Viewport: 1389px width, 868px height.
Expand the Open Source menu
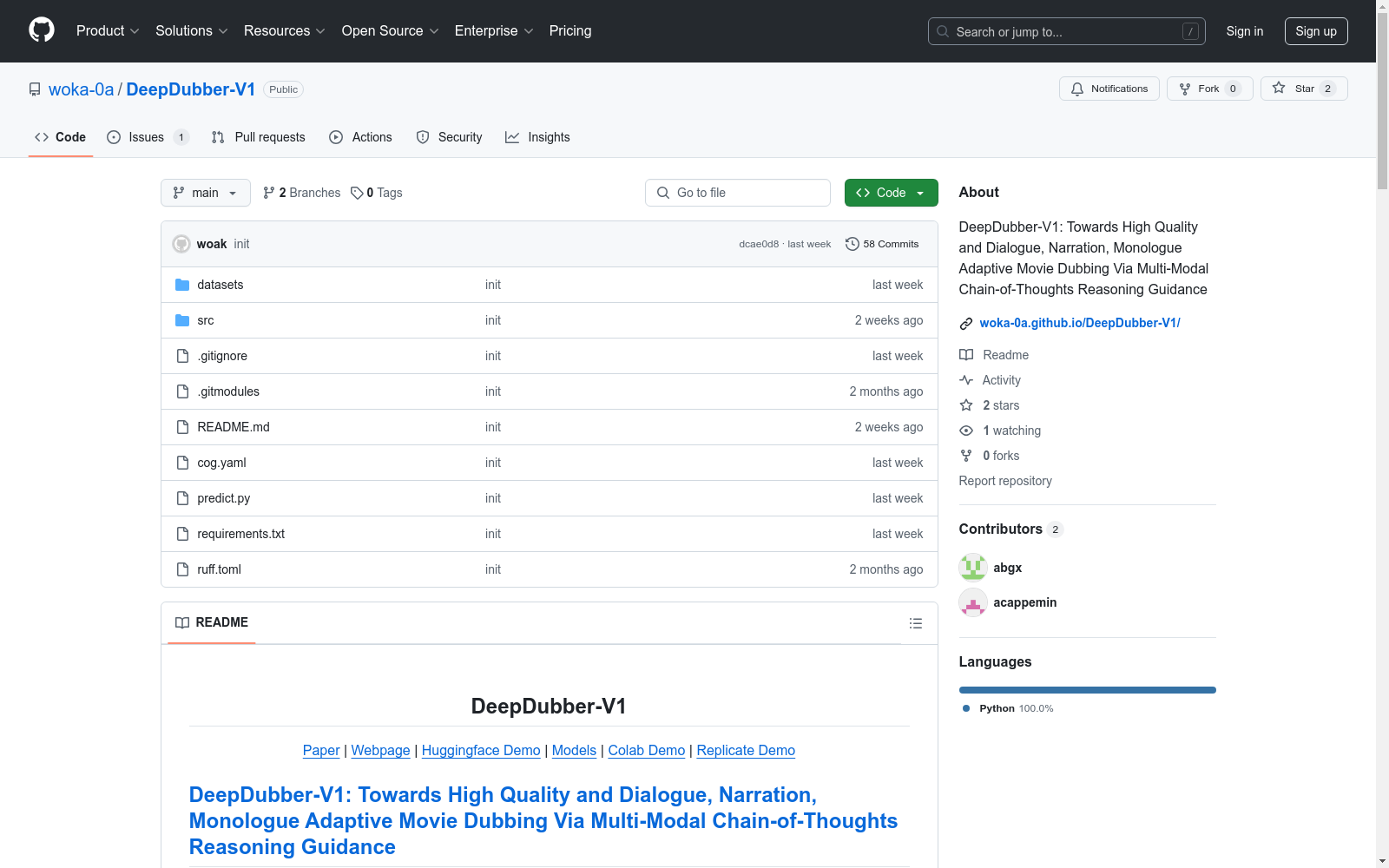(390, 30)
